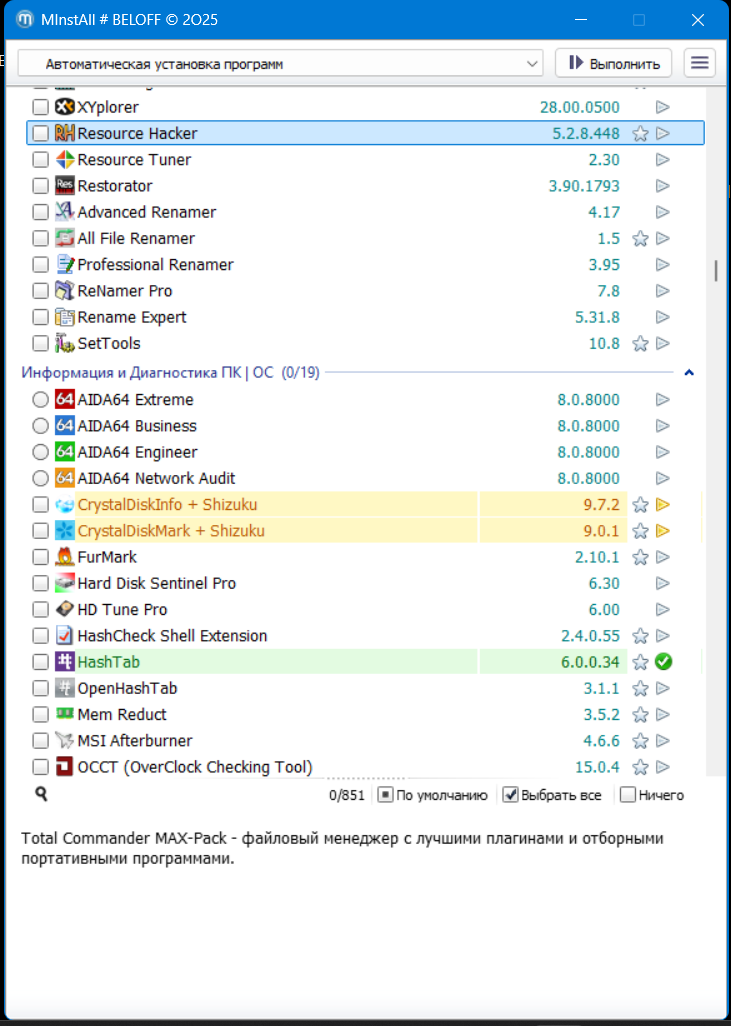Select the OCCT (OverClock Checking Tool) entry
Viewport: 731px width, 1026px height.
pos(194,767)
